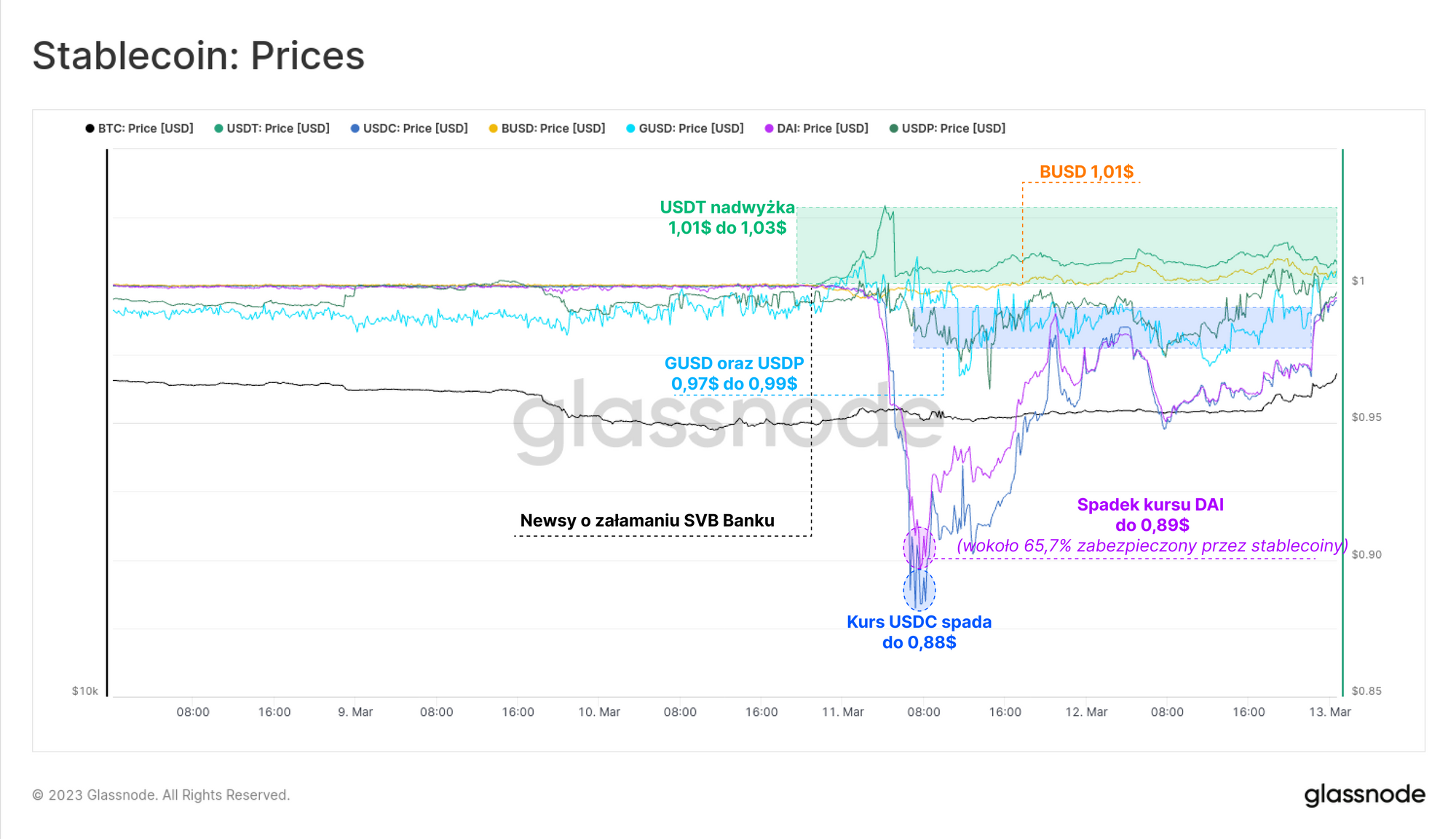Click the BUSD yellow legend dot

[493, 128]
